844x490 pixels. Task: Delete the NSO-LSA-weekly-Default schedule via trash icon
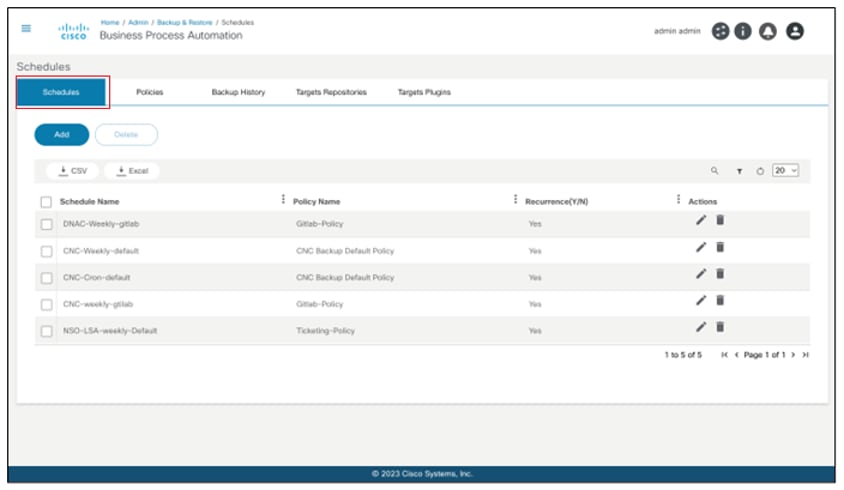(720, 327)
